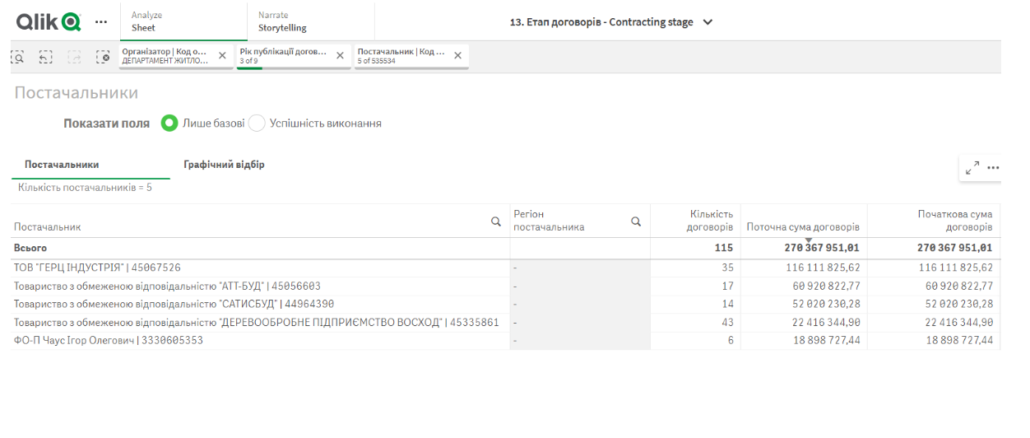Screen dimensions: 1030x438
Task: Clear all selections icon
Action: pos(103,57)
